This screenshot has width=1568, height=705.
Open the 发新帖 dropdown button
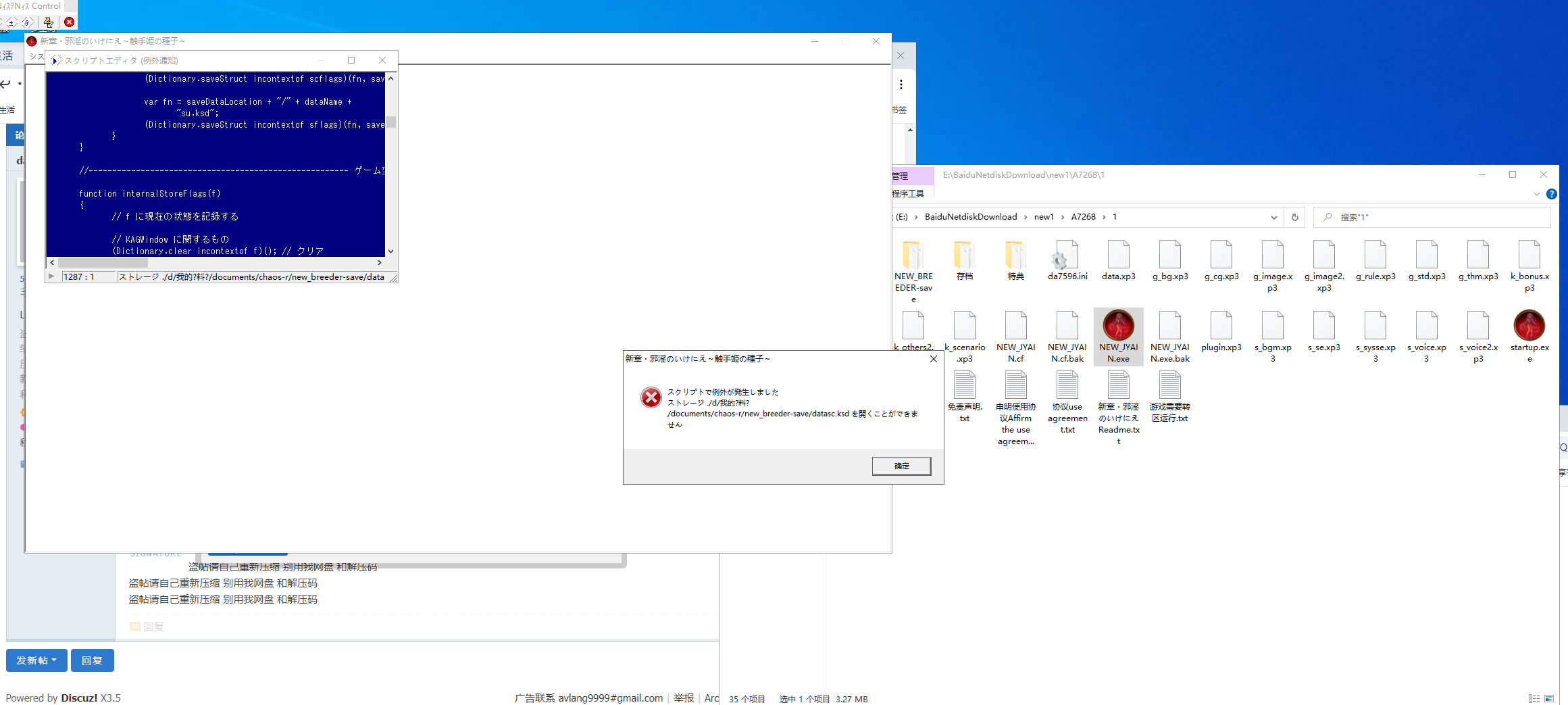coord(36,660)
